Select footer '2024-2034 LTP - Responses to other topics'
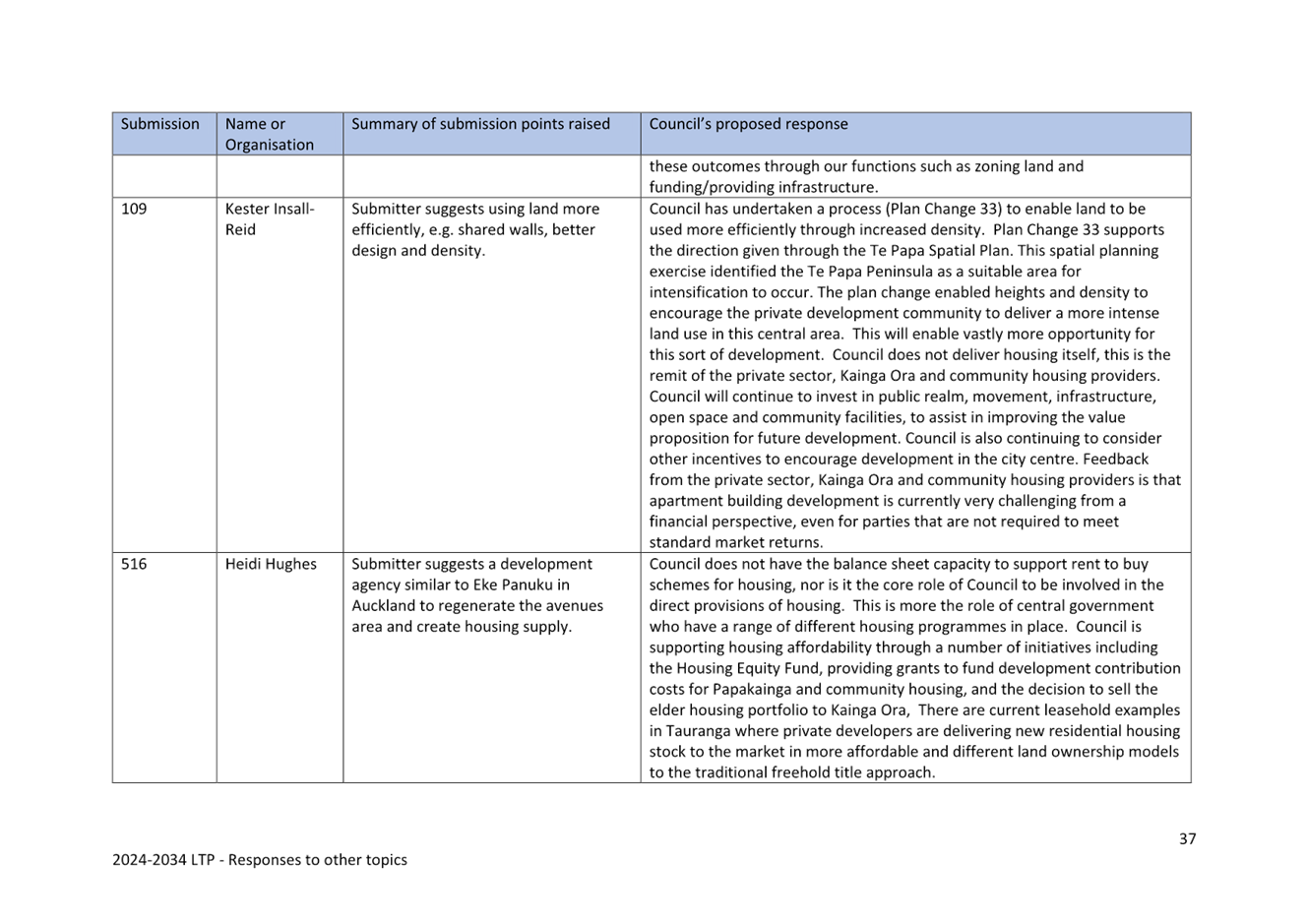 tap(260, 859)
